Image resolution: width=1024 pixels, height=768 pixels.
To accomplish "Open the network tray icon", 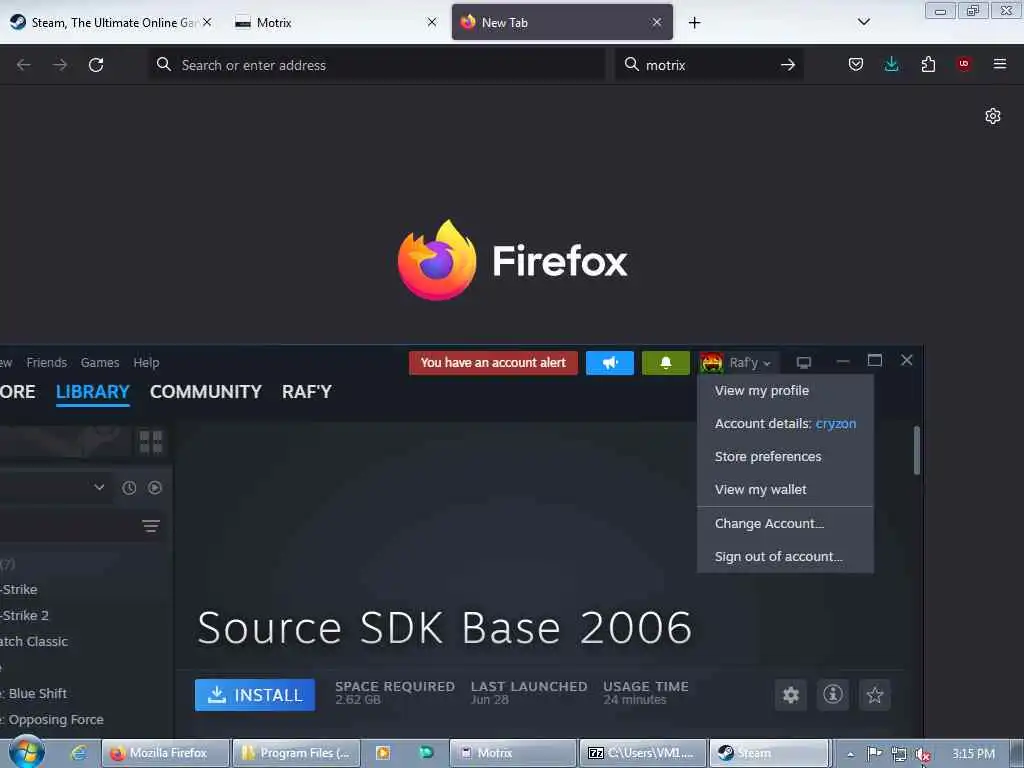I will [899, 754].
